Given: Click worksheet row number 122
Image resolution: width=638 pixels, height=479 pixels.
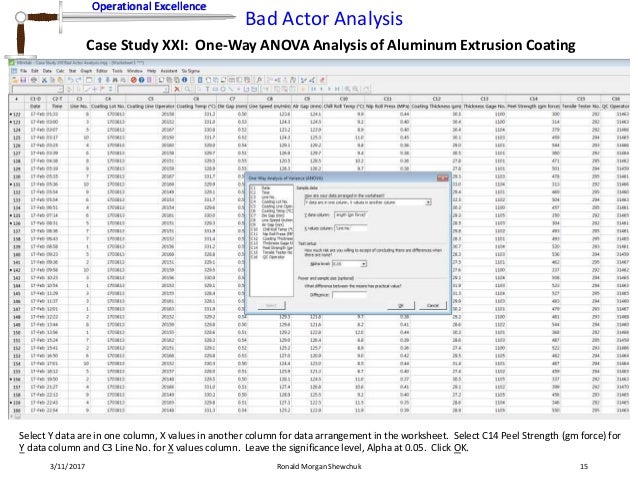Looking at the screenshot, I should [17, 114].
